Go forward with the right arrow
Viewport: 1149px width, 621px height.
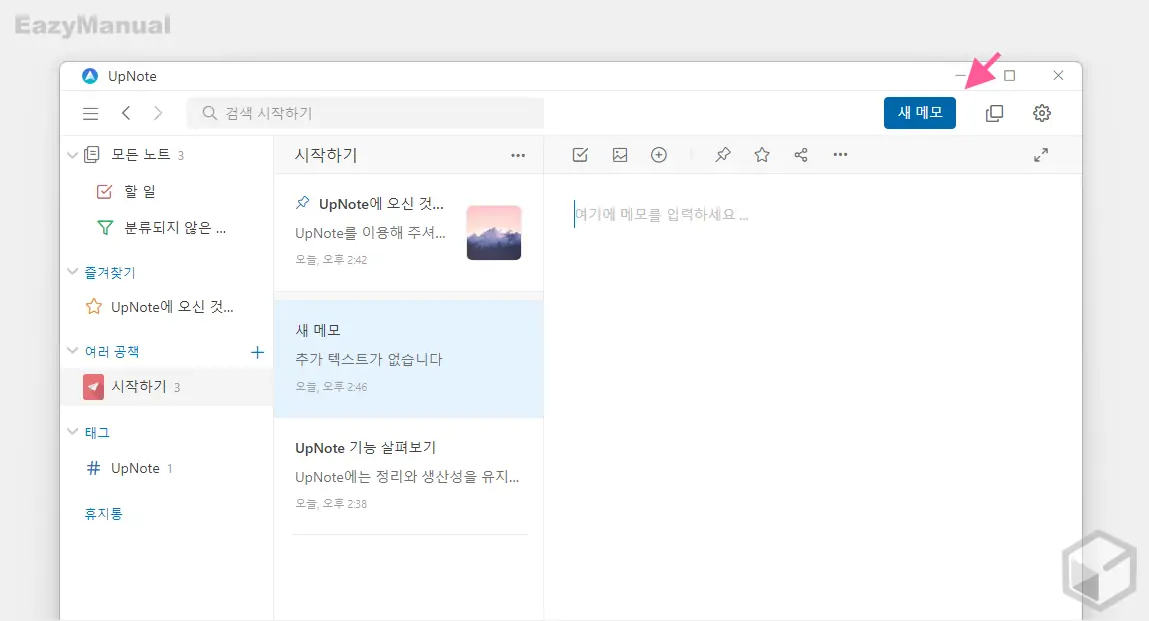point(158,113)
